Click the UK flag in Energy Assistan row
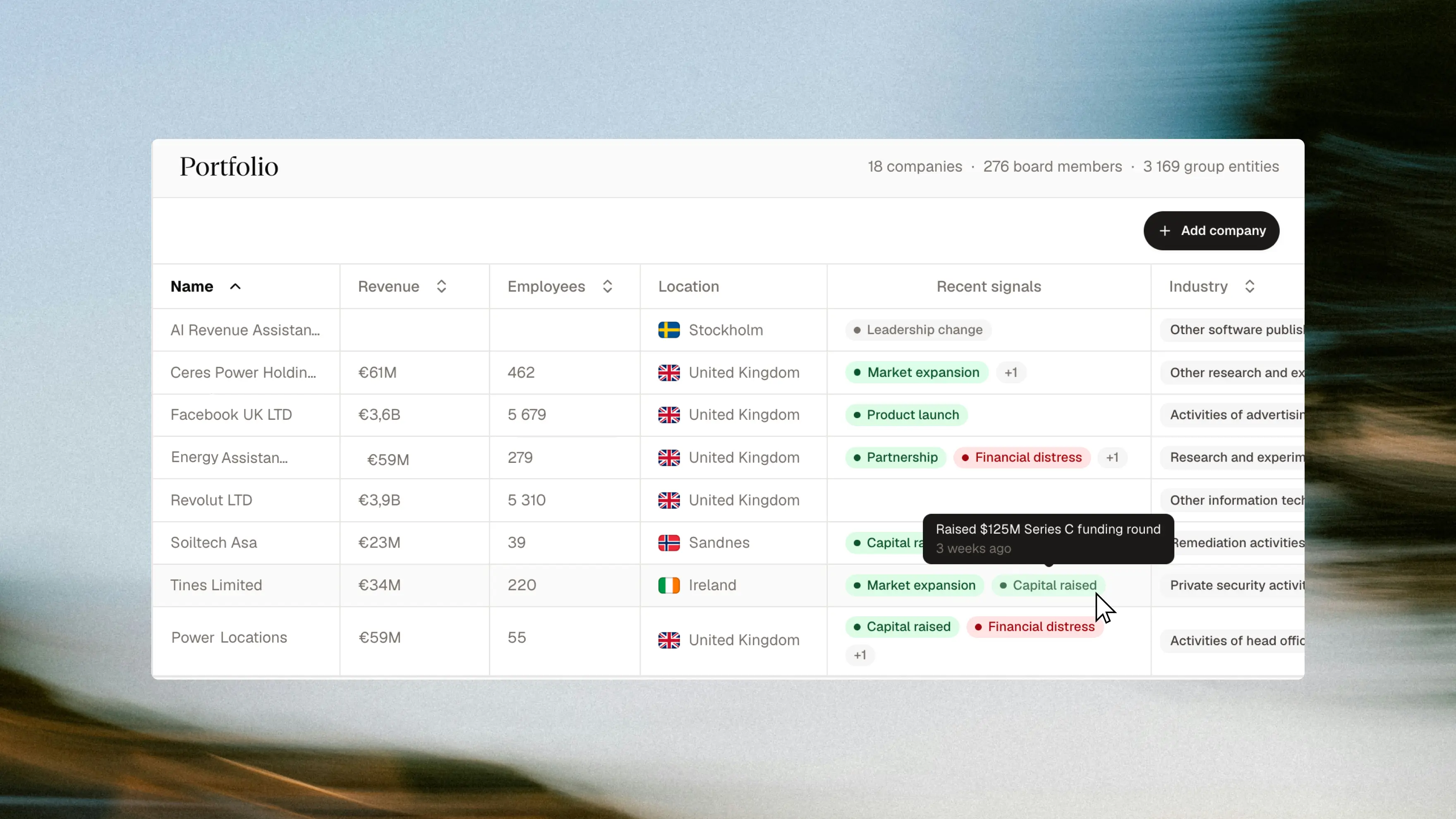Screen dimensions: 1456x819 (669, 458)
